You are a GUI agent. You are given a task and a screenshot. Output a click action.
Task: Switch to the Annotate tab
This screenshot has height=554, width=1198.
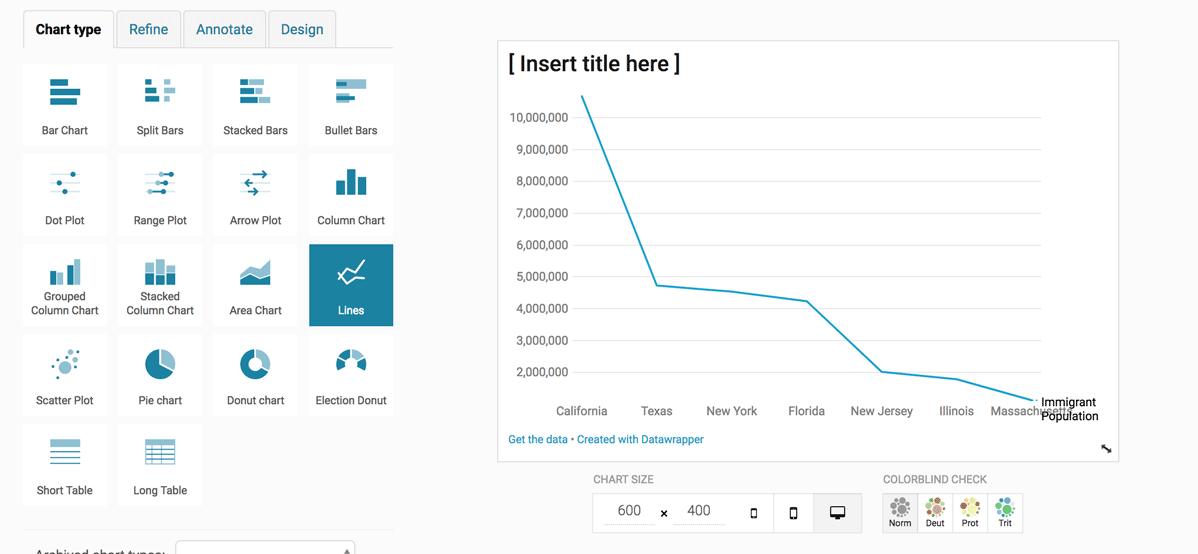tap(225, 30)
